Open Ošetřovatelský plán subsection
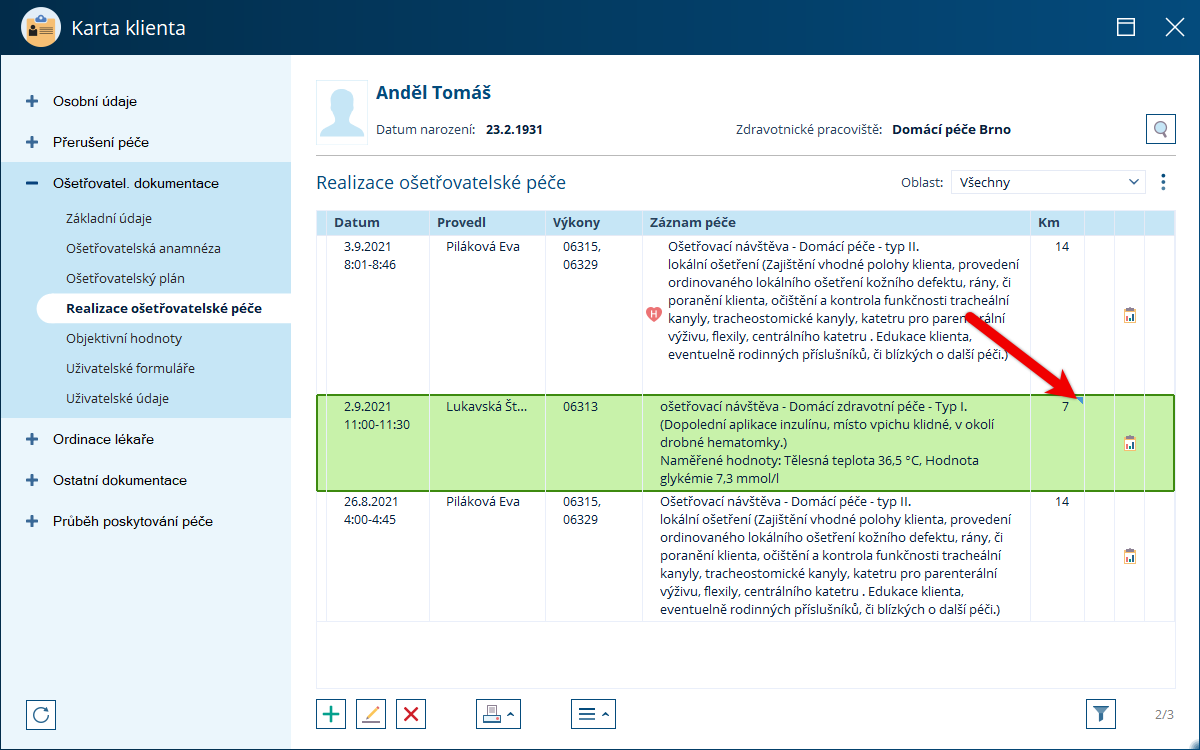1200x750 pixels. 125,278
